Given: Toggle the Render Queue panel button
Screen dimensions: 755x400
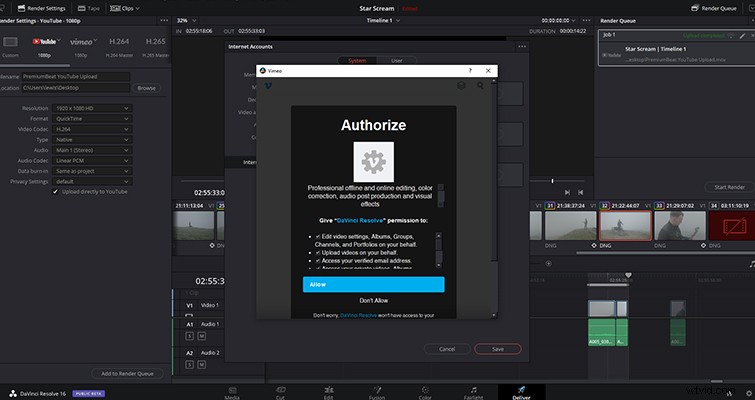Looking at the screenshot, I should pyautogui.click(x=714, y=8).
